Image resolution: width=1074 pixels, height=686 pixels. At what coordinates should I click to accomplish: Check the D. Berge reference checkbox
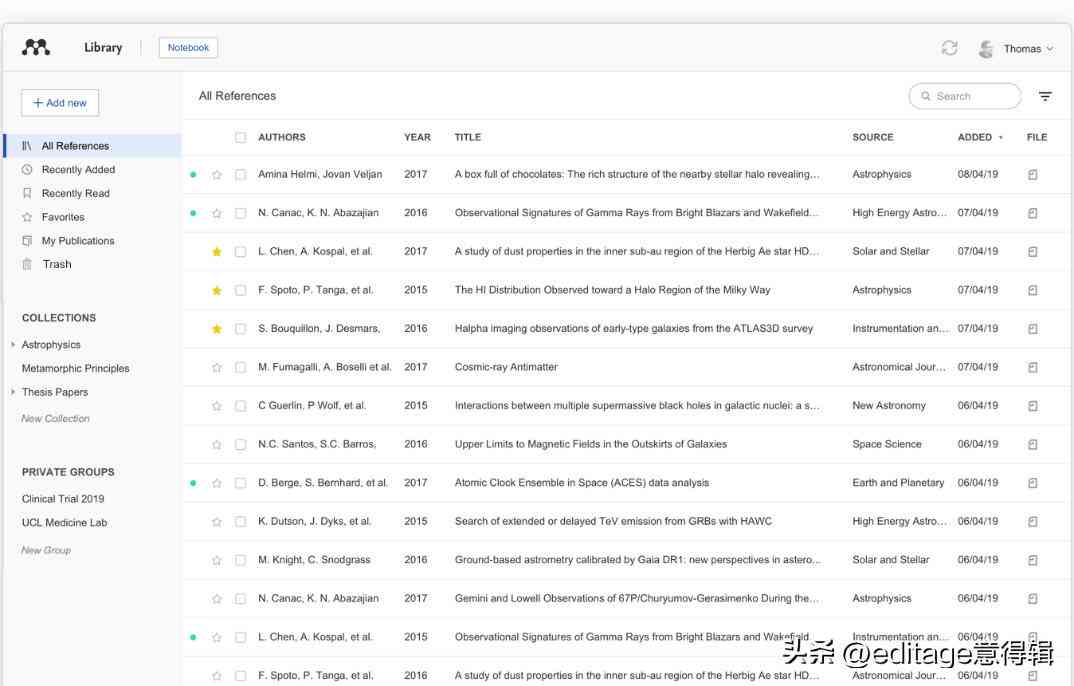(240, 483)
